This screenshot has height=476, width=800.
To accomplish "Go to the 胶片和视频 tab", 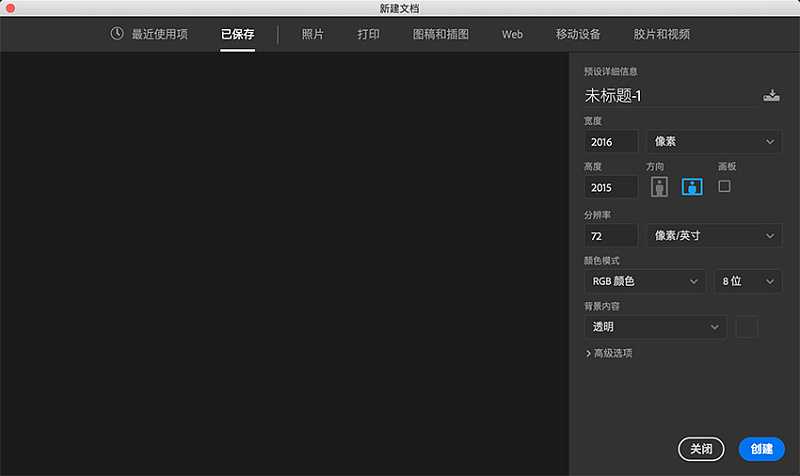I will [661, 34].
